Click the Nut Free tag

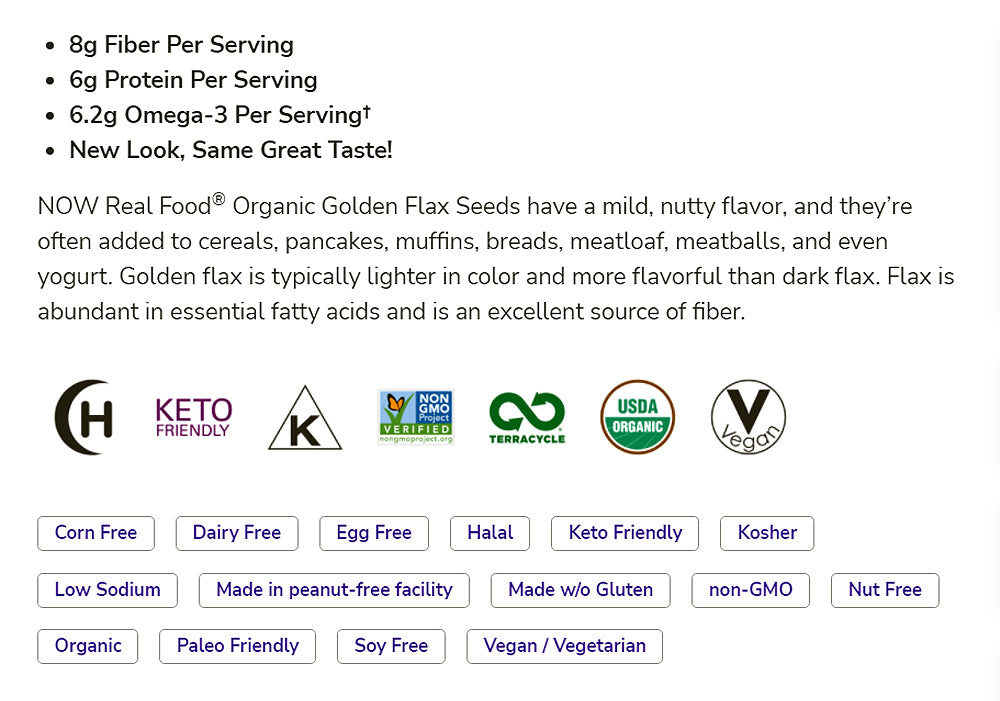[885, 590]
